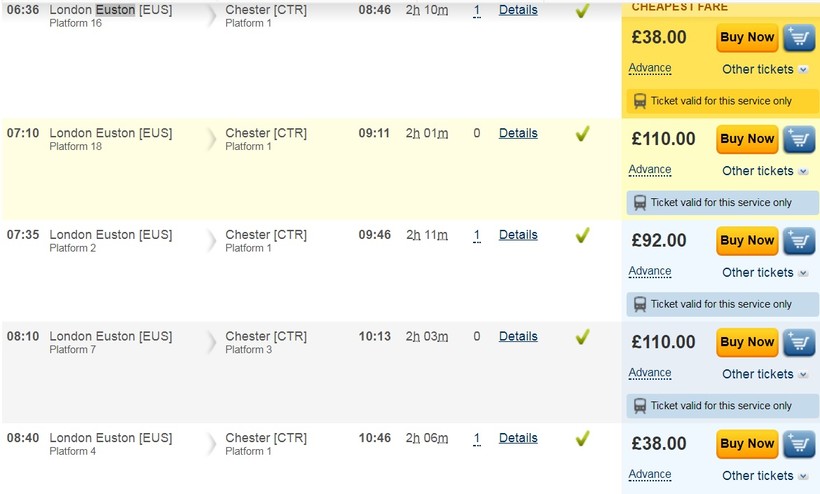Viewport: 820px width, 494px height.
Task: Click the 2h 03m journey duration
Action: pos(427,336)
